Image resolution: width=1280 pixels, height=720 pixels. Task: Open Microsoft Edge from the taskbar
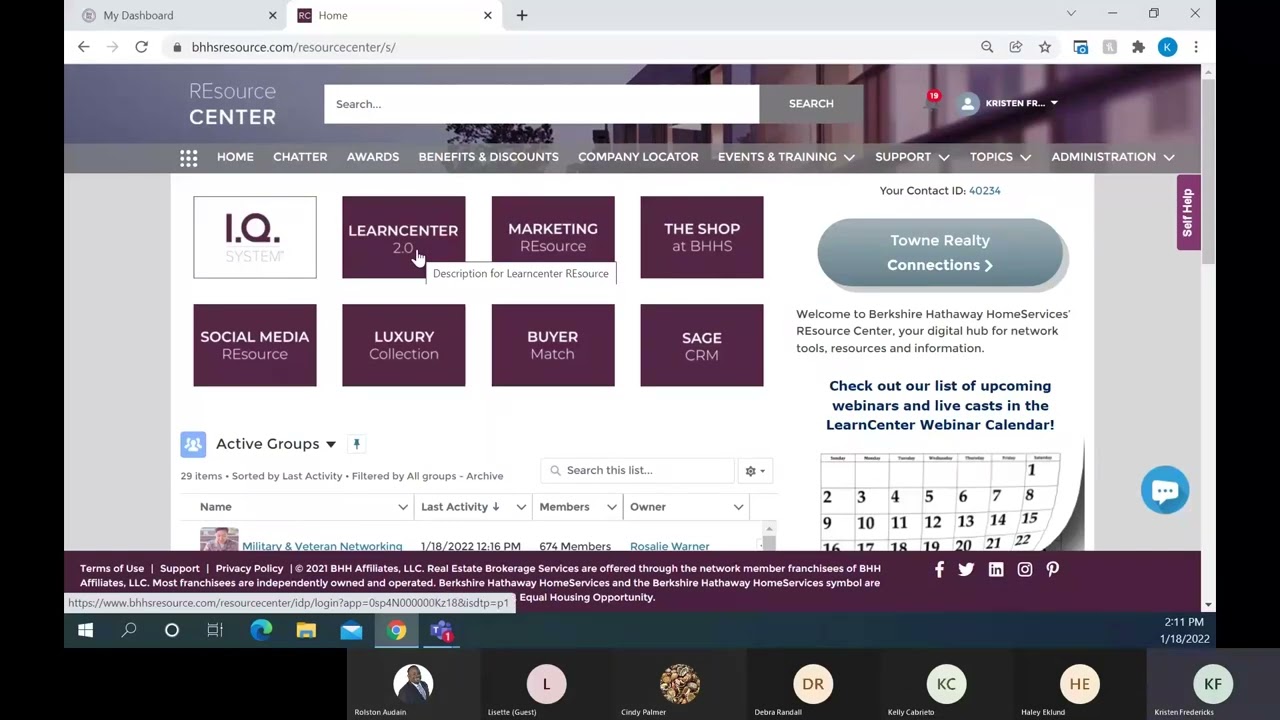(261, 631)
